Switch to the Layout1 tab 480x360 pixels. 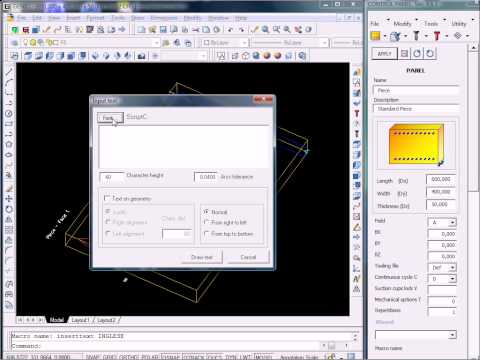(80, 320)
